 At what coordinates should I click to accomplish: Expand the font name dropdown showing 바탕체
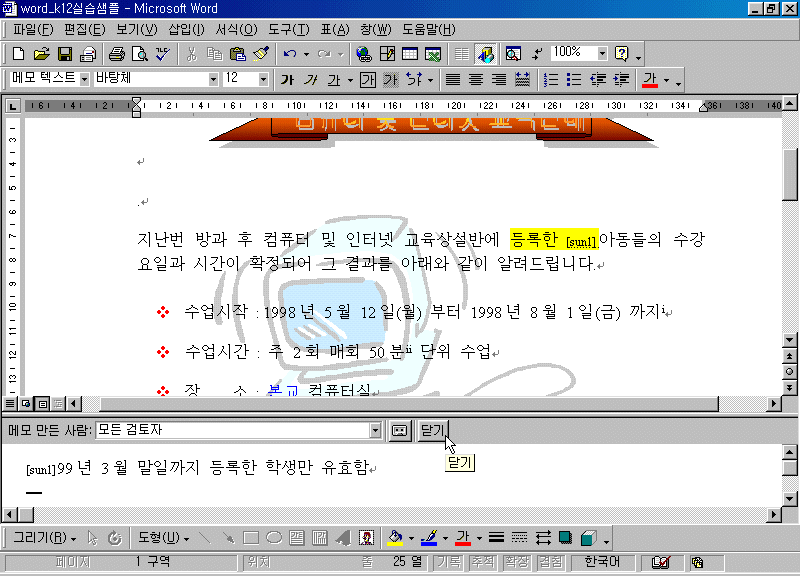[213, 79]
